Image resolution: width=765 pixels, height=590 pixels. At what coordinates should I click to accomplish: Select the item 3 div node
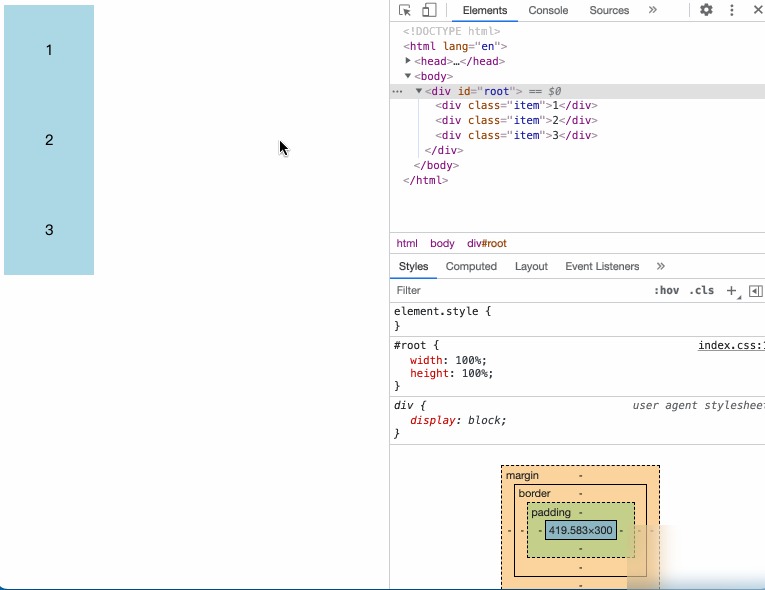516,135
